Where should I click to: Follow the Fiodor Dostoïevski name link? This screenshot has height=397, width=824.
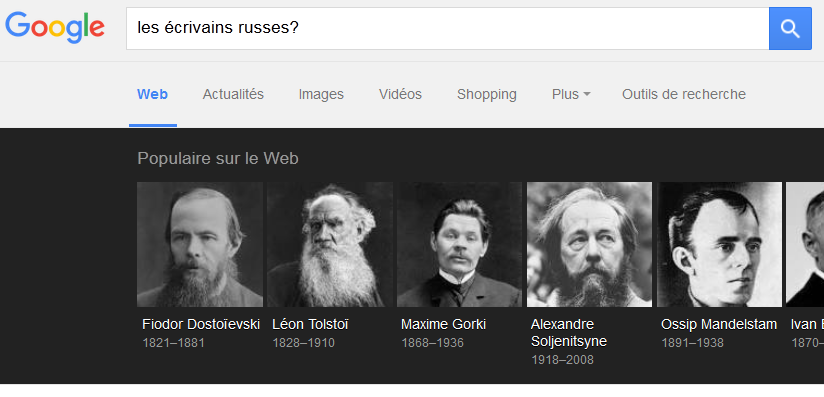pos(201,324)
